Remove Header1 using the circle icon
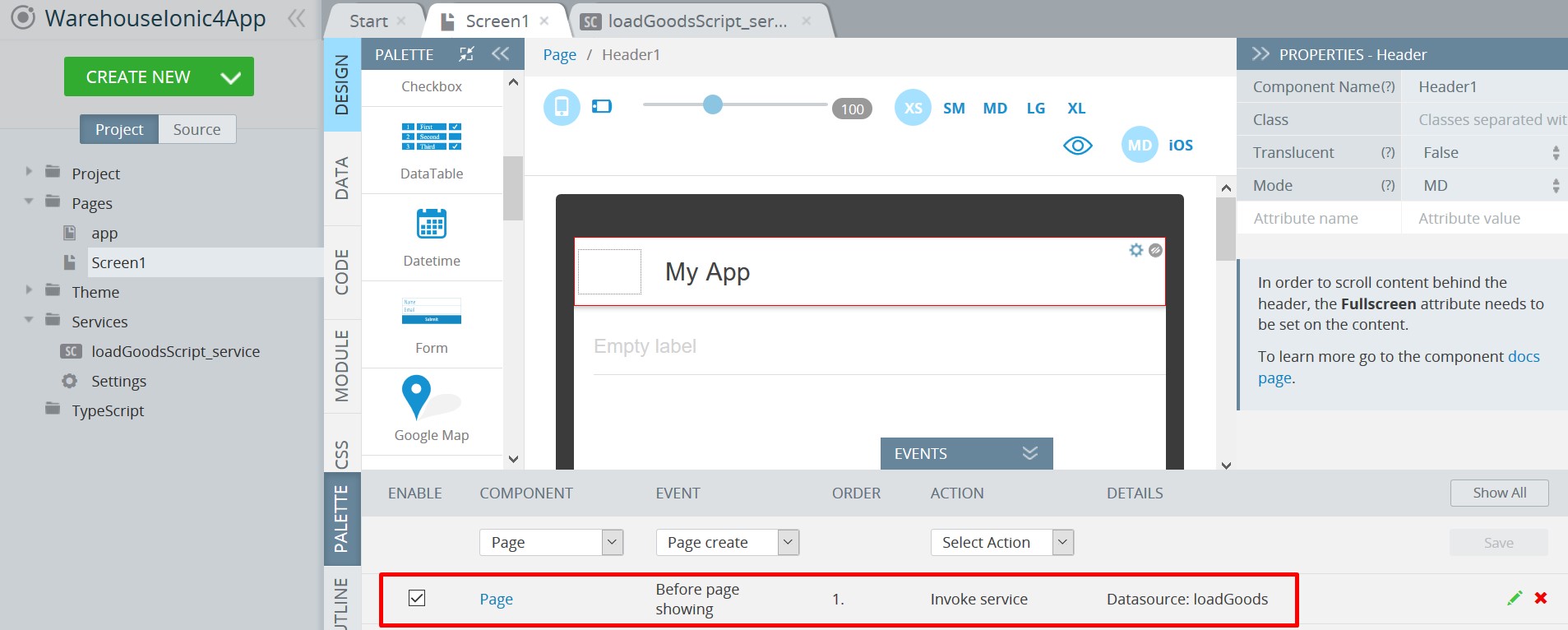The height and width of the screenshot is (630, 1568). (x=1155, y=250)
